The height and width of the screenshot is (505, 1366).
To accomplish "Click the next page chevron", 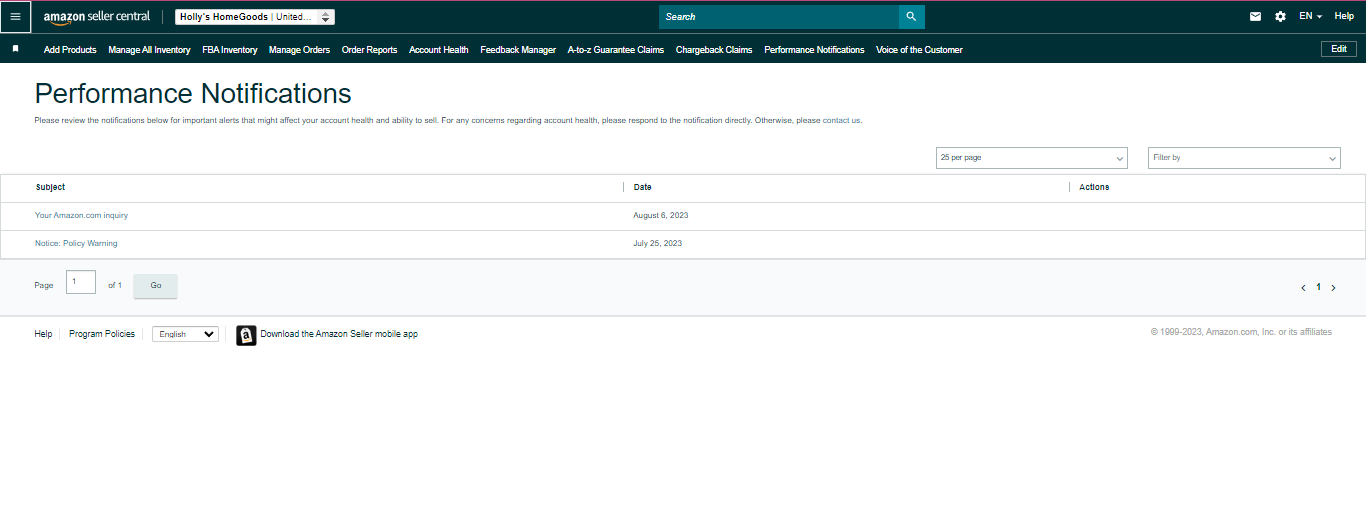I will [1333, 288].
